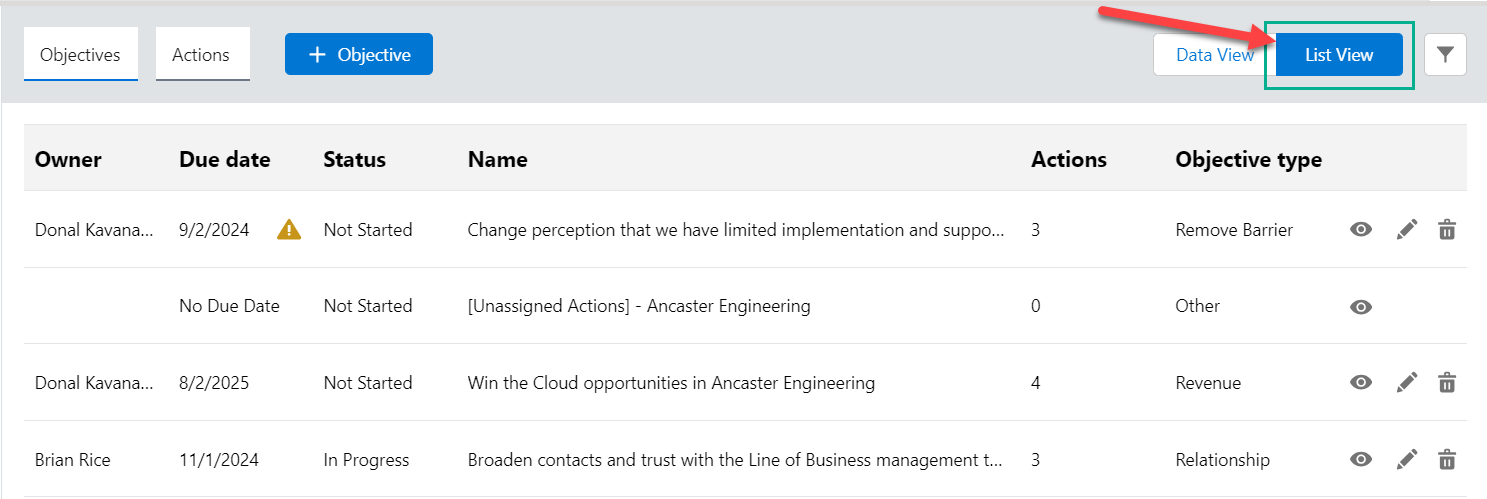Open Win the Cloud opportunities objective row

point(671,383)
